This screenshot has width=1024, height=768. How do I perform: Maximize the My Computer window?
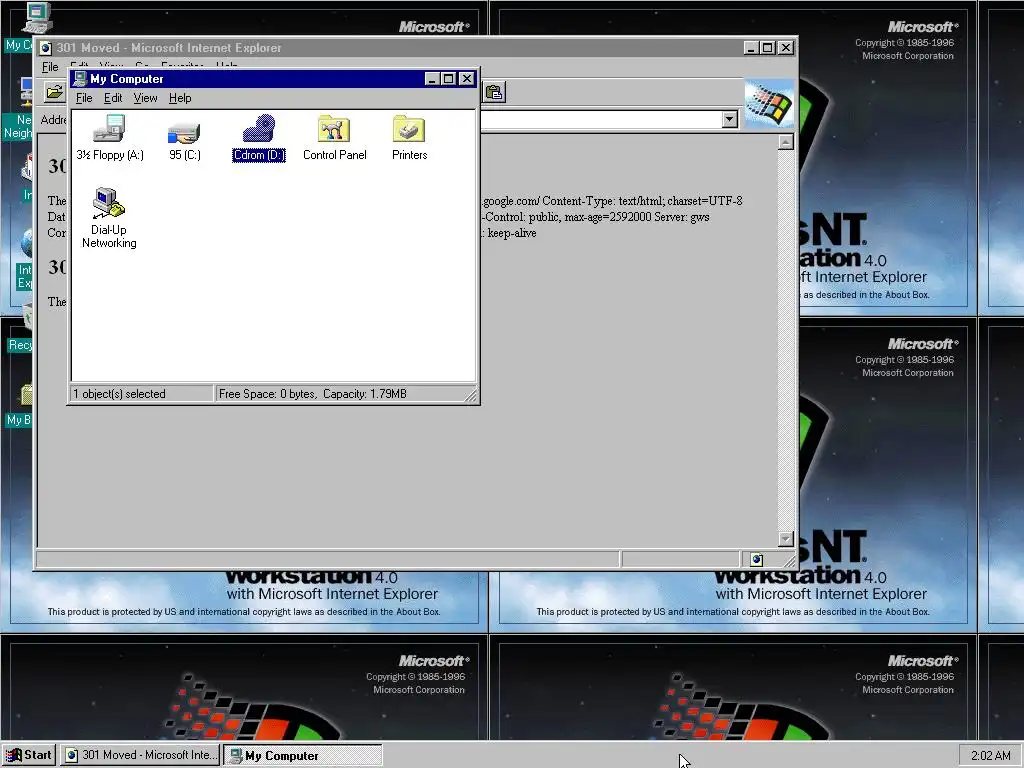pos(448,79)
